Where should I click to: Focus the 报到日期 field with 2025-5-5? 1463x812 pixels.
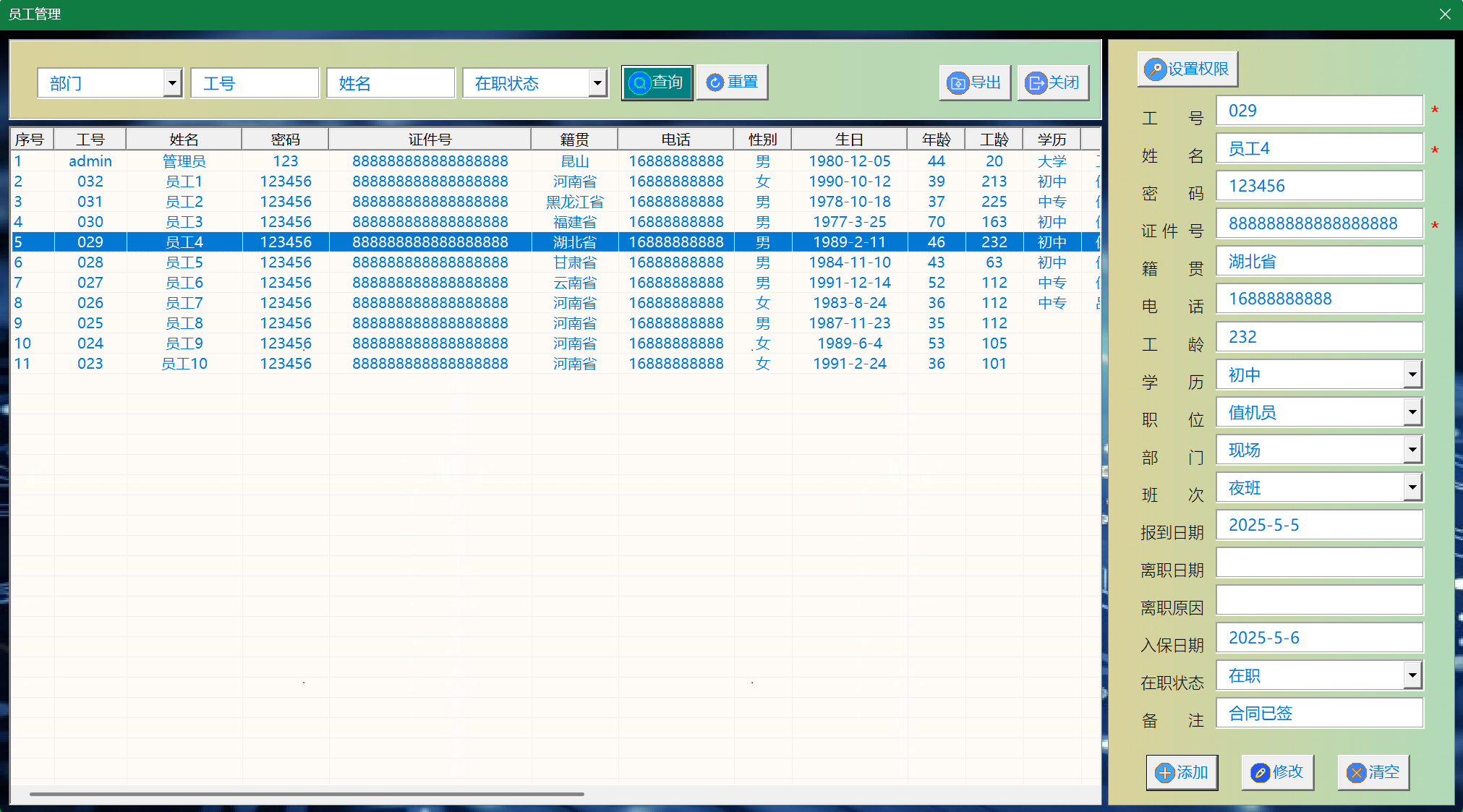click(1319, 525)
